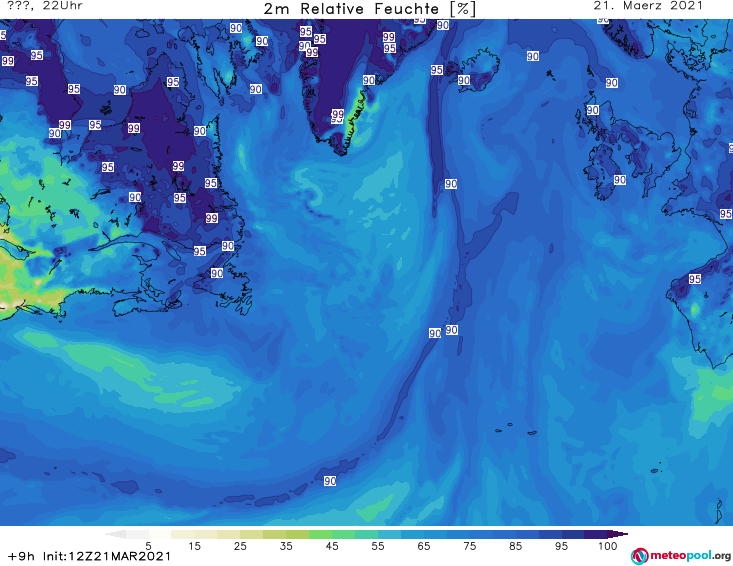
Task: Click the southernmost 90 contour label in Atlantic
Action: coord(330,481)
